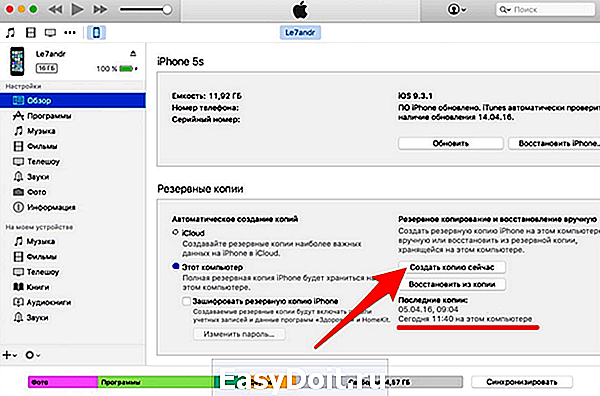
Task: Click the Синхронизировать button
Action: tap(522, 382)
